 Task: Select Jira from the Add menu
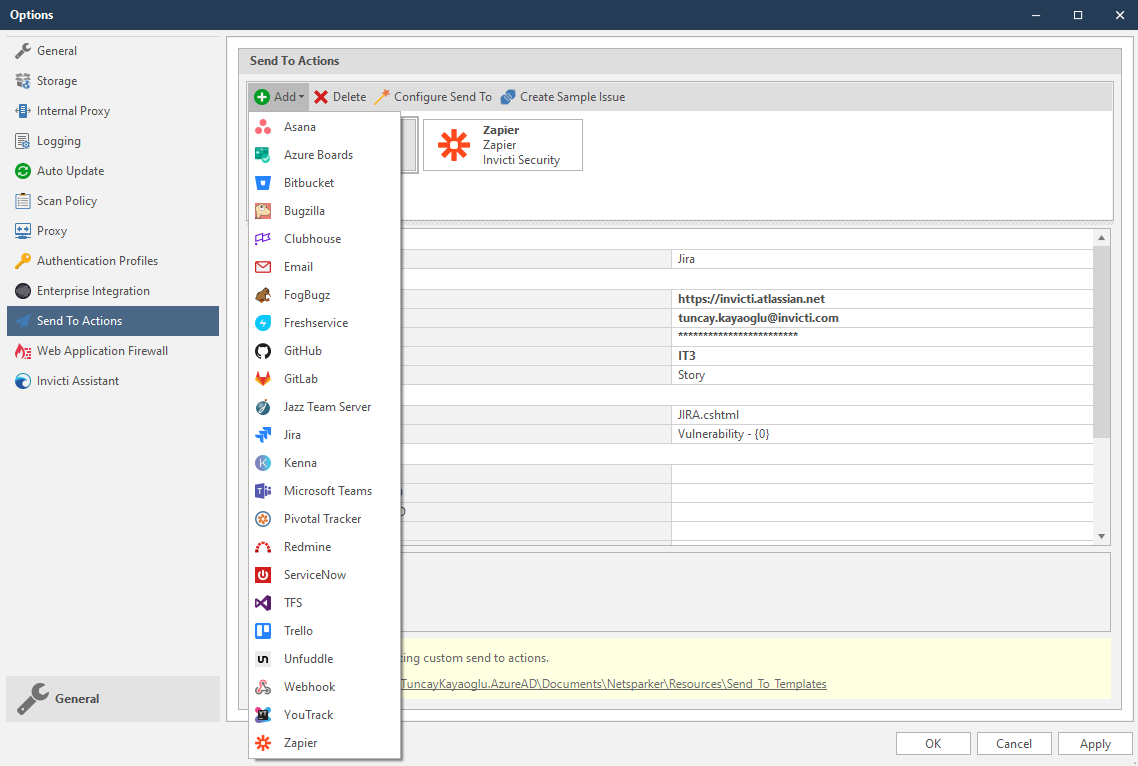pos(291,434)
